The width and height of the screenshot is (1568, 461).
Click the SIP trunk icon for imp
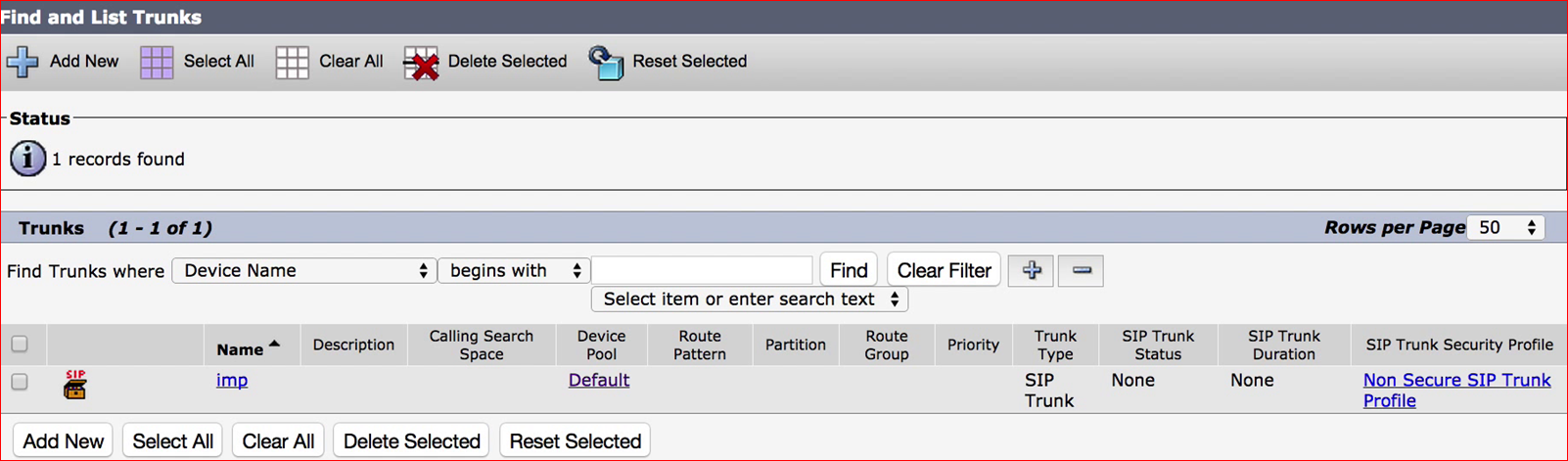[75, 385]
